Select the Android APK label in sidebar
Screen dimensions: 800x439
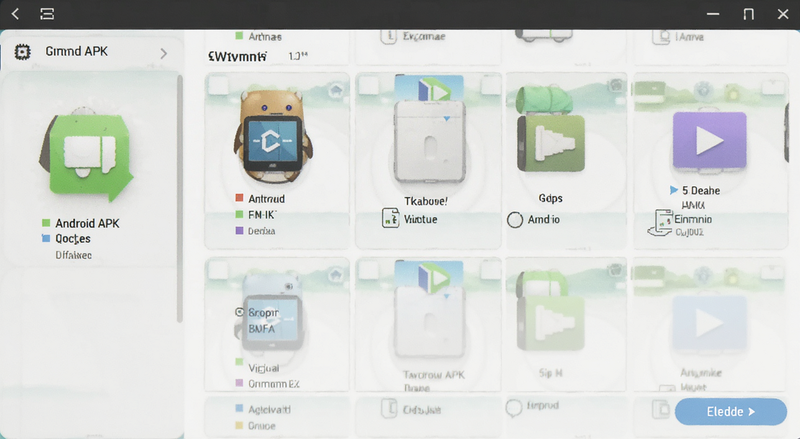(87, 224)
